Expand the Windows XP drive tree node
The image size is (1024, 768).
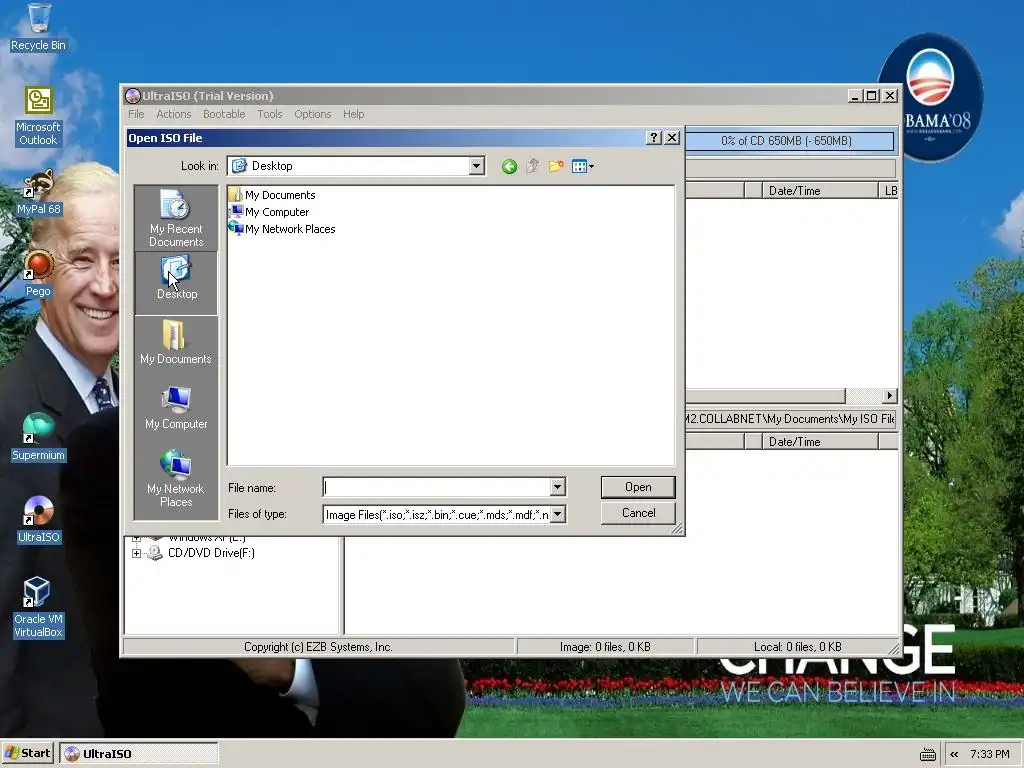[136, 538]
